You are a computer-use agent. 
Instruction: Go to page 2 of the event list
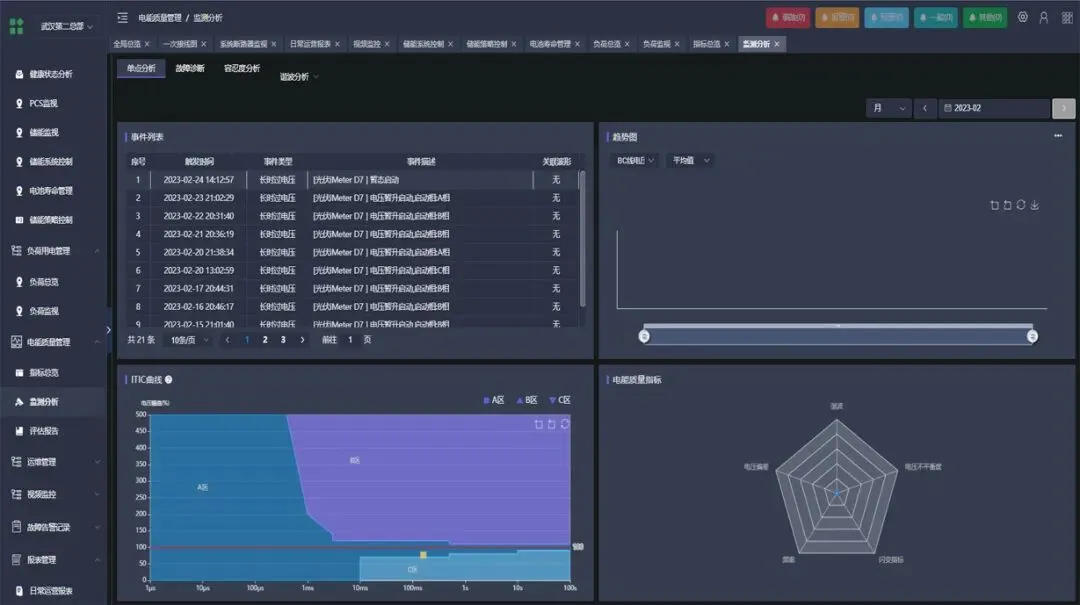click(264, 340)
